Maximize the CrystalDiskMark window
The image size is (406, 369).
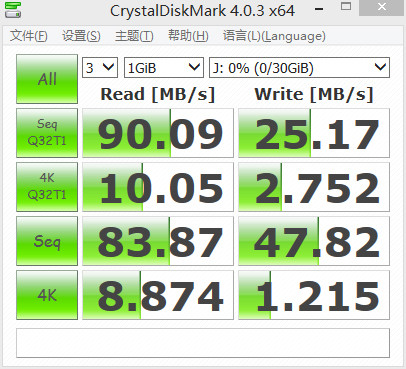[x=346, y=6]
